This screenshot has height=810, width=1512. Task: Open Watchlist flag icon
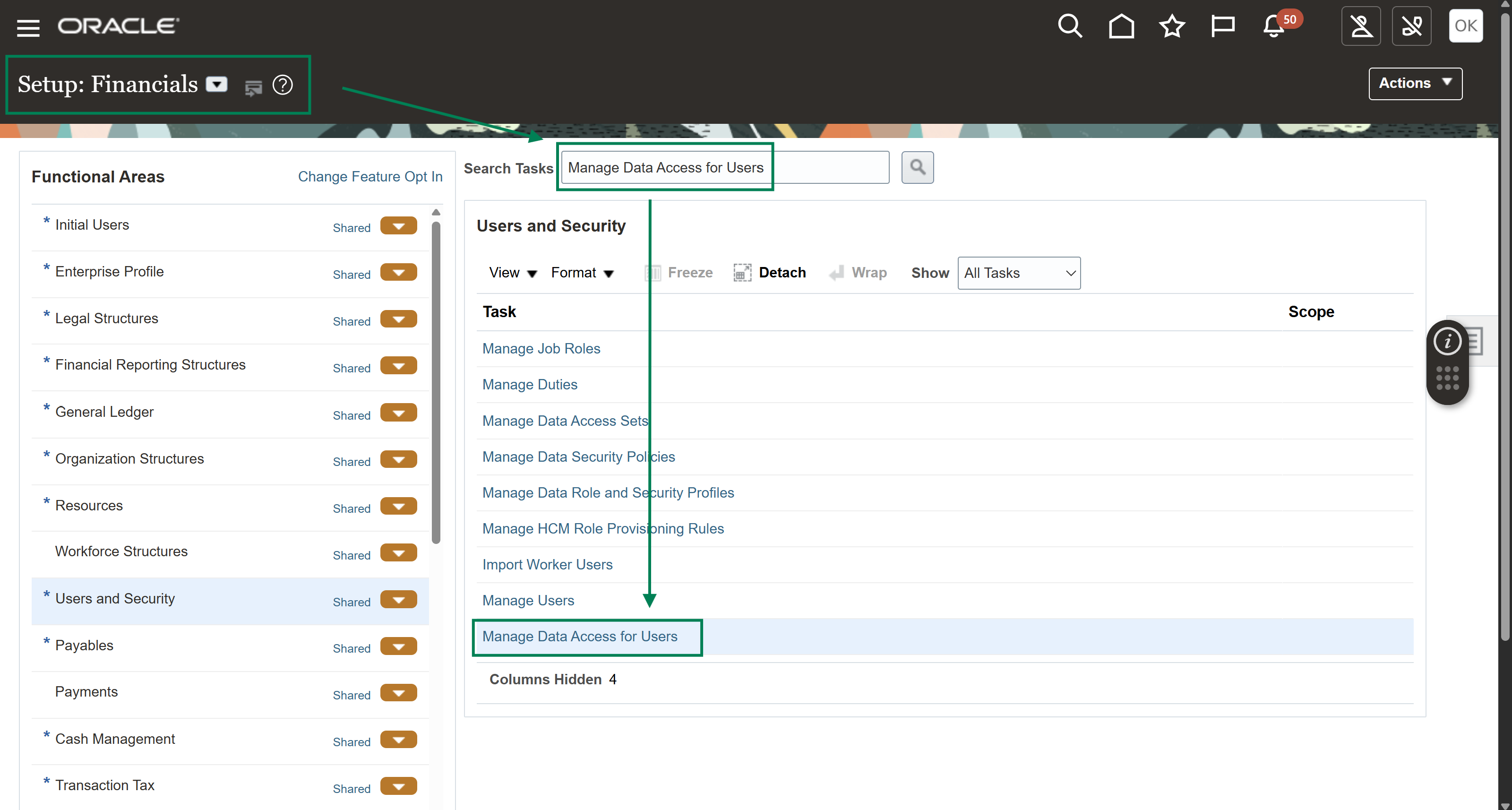click(1223, 26)
